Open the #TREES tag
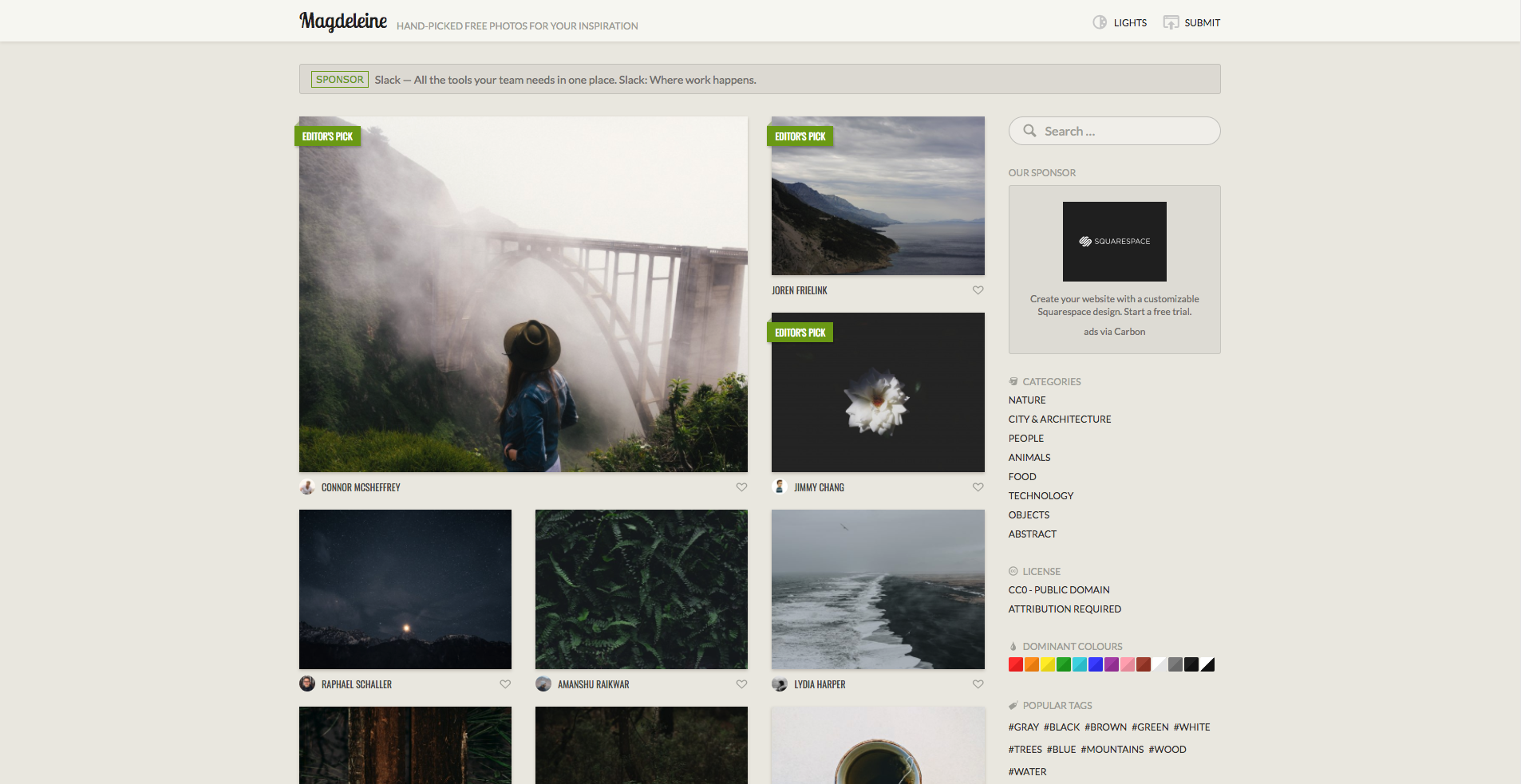The image size is (1521, 784). point(1025,750)
